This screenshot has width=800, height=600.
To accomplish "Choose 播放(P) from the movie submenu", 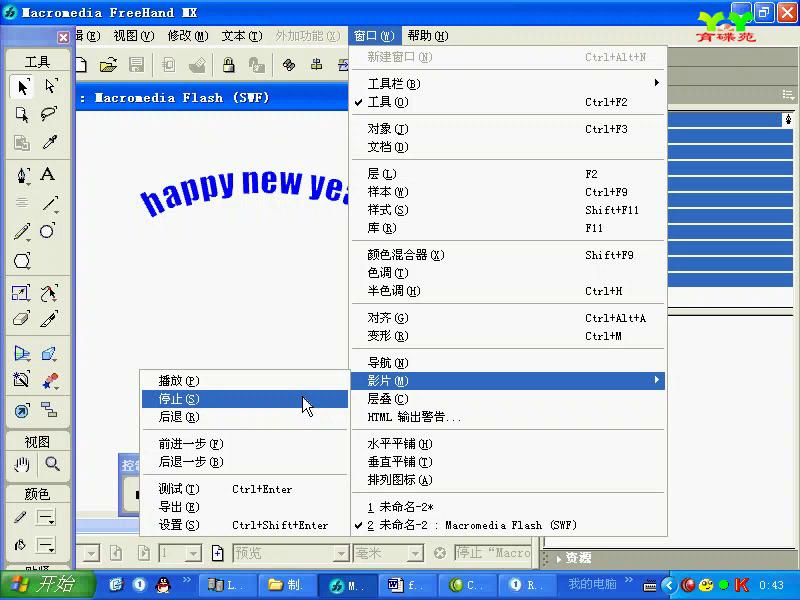I will 245,381.
